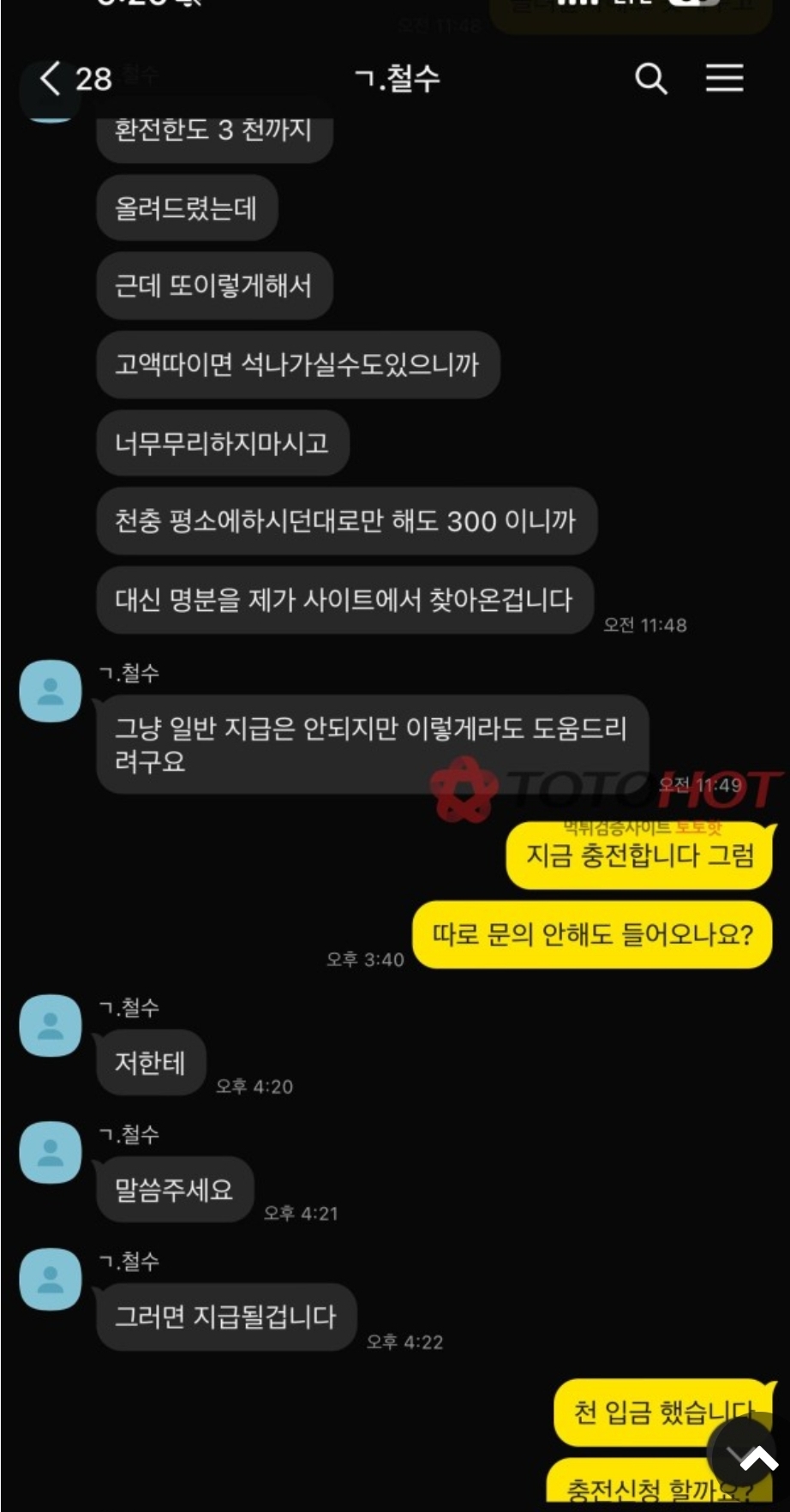Tap the yellow bubble 천 입금 했습니다
The height and width of the screenshot is (1512, 790).
pyautogui.click(x=664, y=1412)
